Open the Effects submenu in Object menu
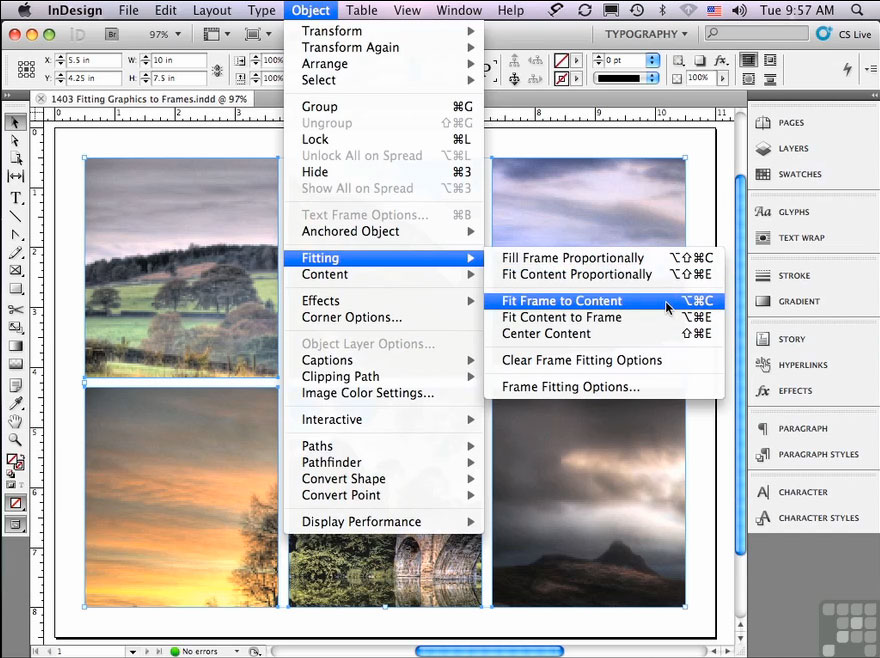This screenshot has width=880, height=658. point(384,301)
